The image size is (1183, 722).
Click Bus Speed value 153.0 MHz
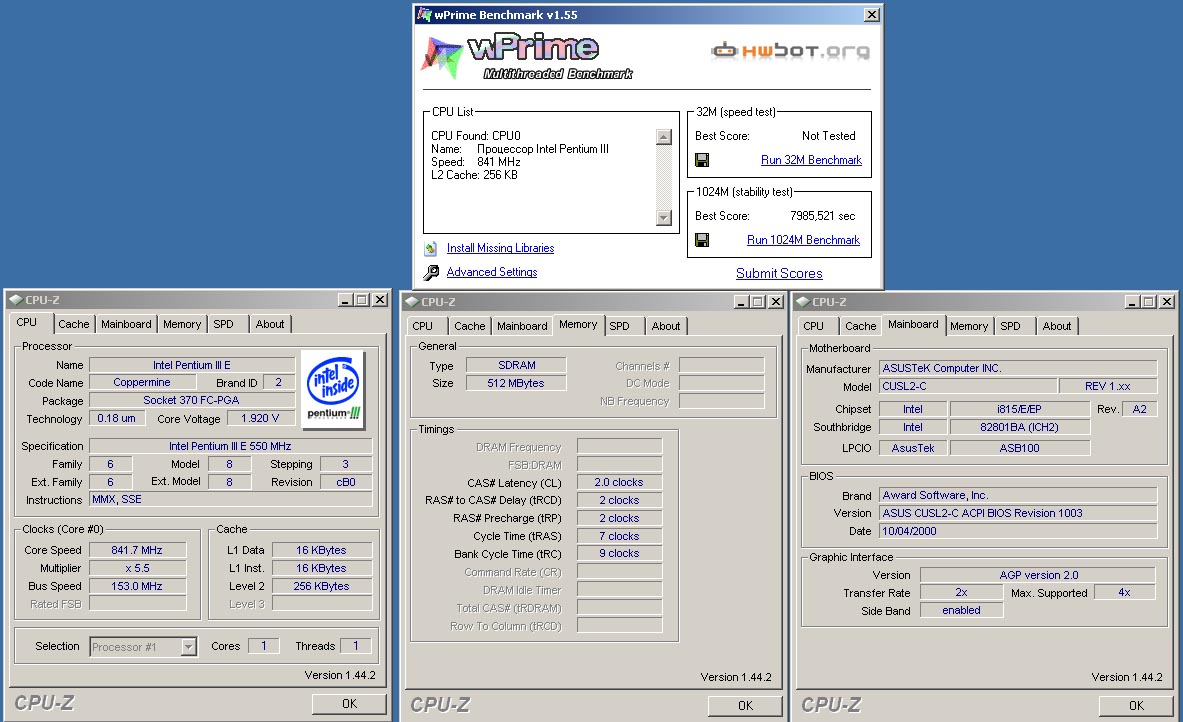pyautogui.click(x=137, y=586)
